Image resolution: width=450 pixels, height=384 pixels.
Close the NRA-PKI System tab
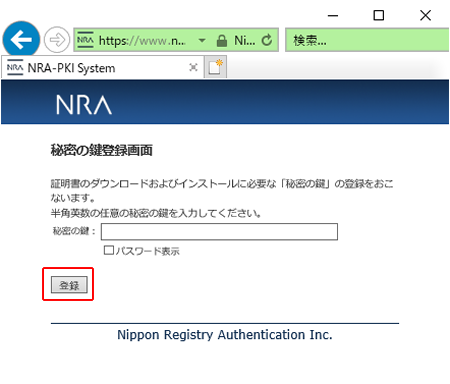[193, 67]
